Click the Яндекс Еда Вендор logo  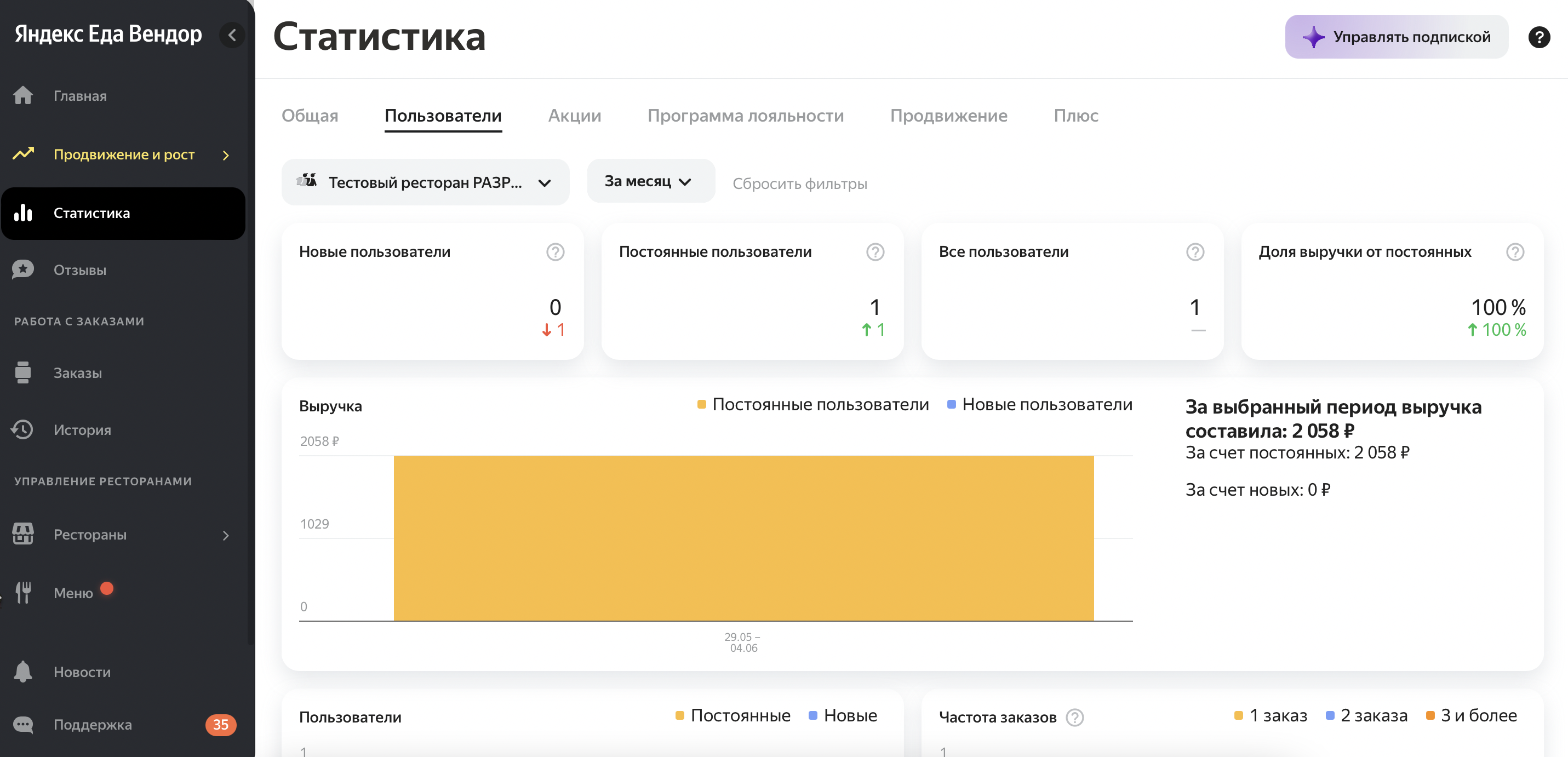click(x=108, y=34)
